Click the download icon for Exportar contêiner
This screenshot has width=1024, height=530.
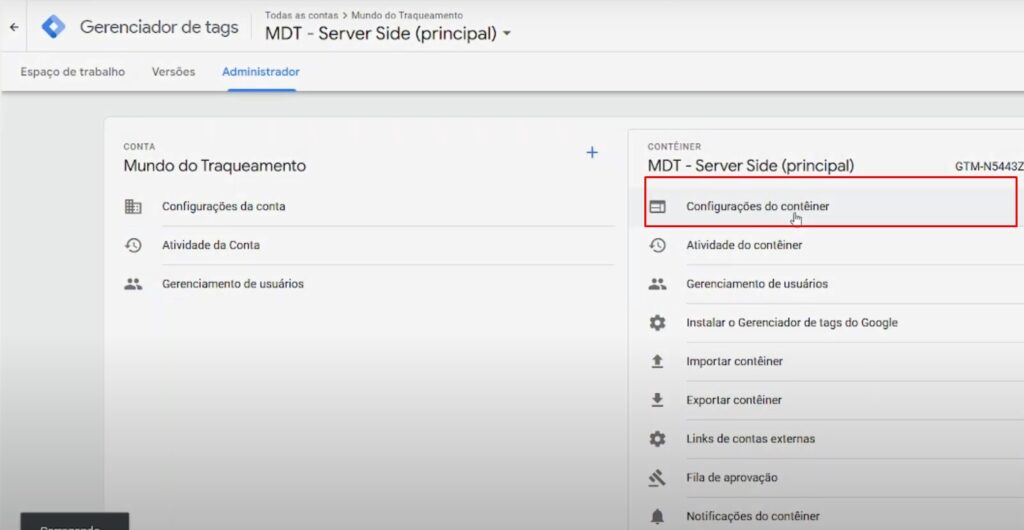[657, 400]
